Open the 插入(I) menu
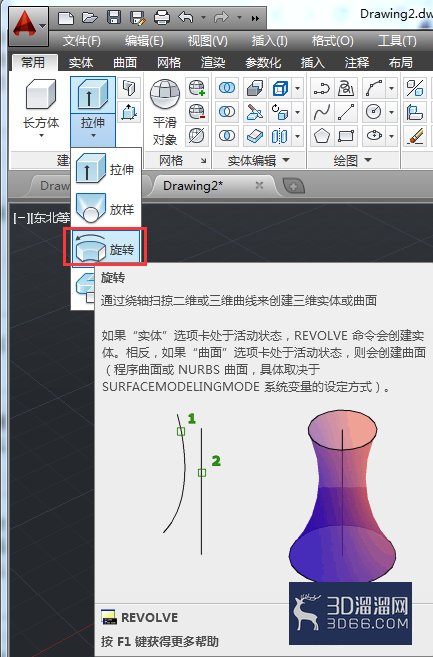 (269, 41)
